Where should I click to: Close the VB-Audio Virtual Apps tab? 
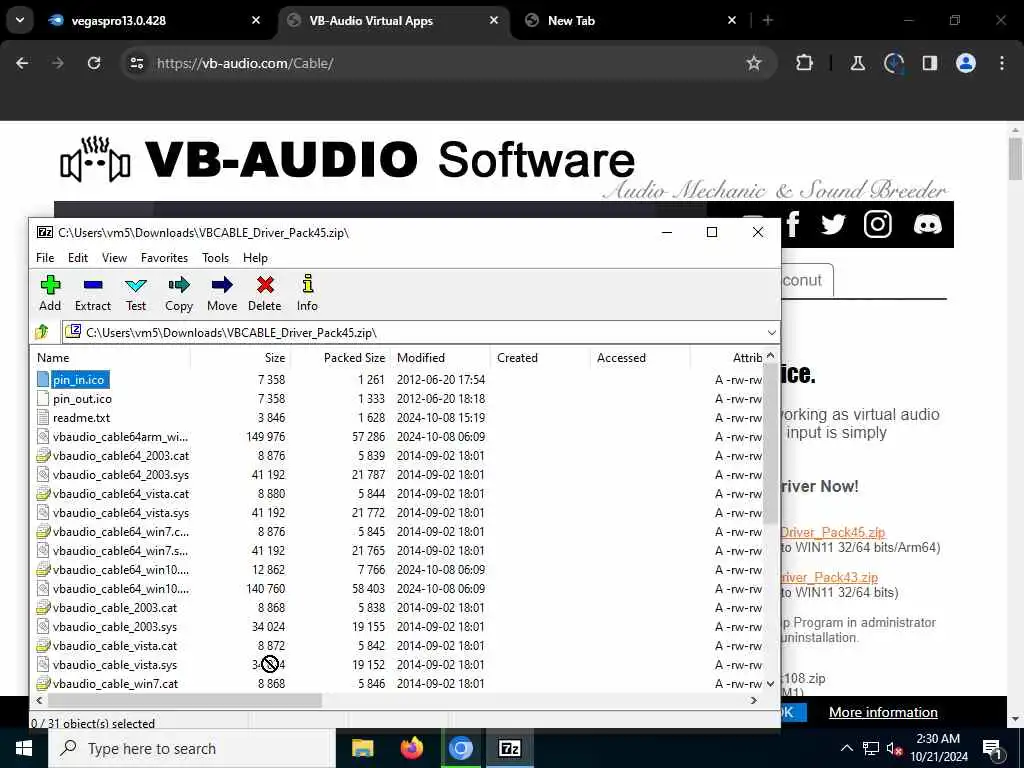(x=494, y=20)
